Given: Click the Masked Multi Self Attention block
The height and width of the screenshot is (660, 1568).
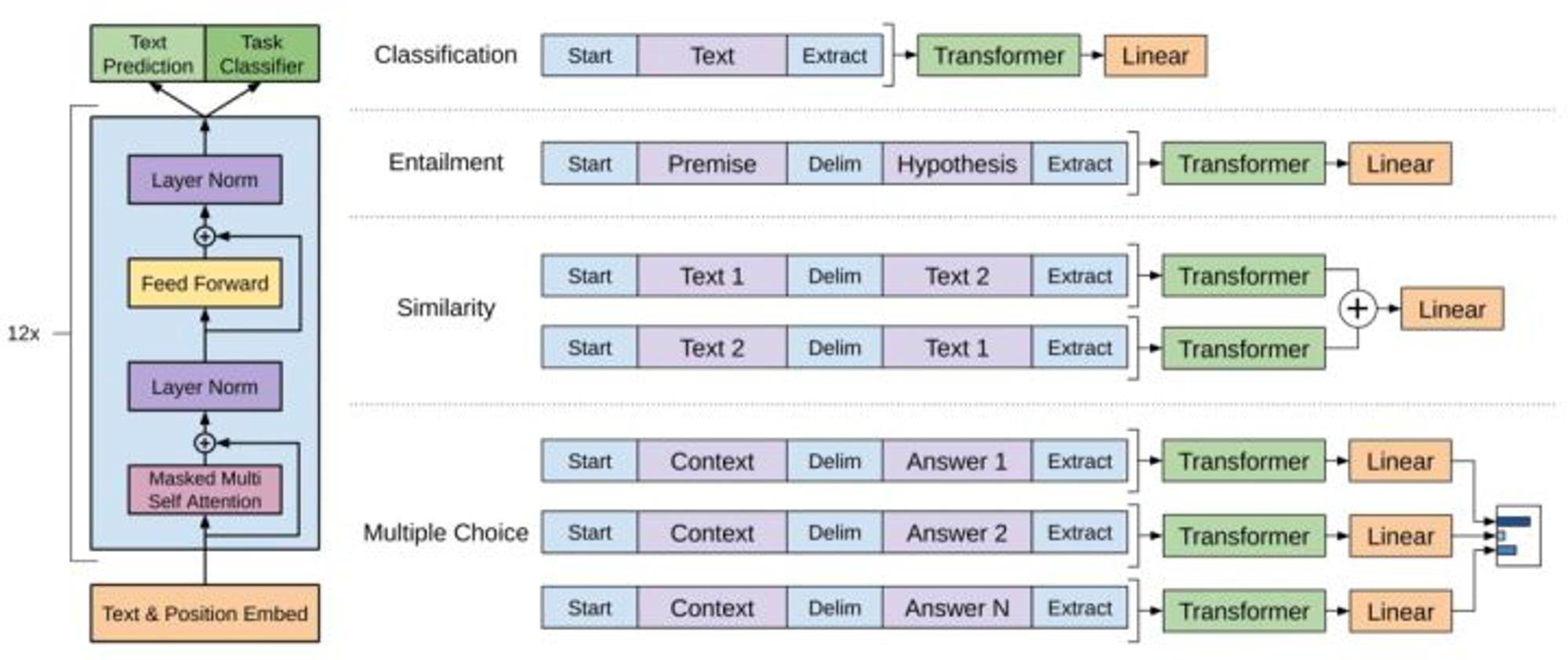Looking at the screenshot, I should point(205,490).
